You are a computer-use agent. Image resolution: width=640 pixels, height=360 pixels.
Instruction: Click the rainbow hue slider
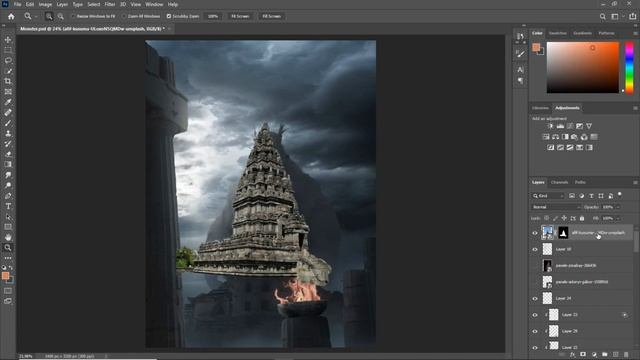[x=629, y=67]
